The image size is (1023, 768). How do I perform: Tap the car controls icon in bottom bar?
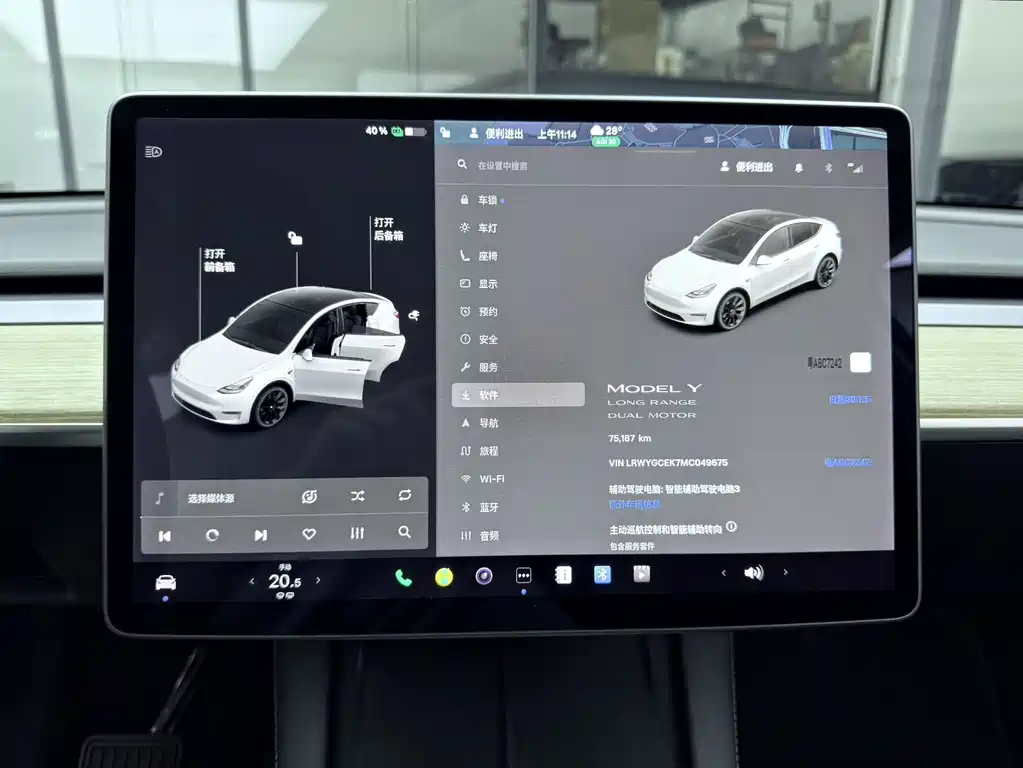(x=166, y=582)
